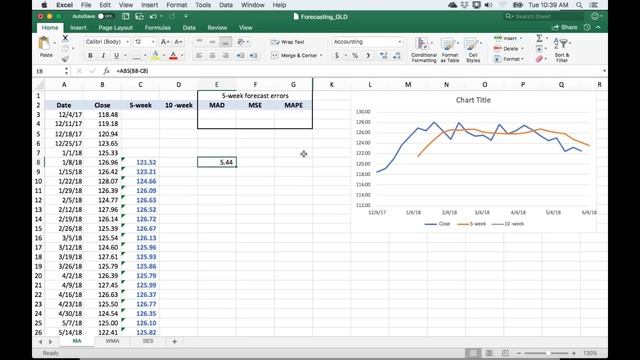Open Cell Styles gallery

(x=473, y=50)
